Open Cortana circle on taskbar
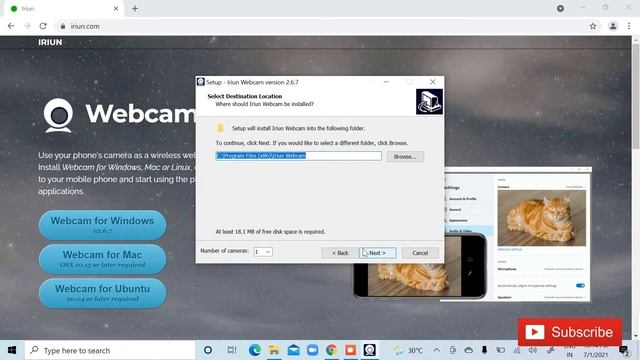Screen dimensions: 640x360 (208, 350)
